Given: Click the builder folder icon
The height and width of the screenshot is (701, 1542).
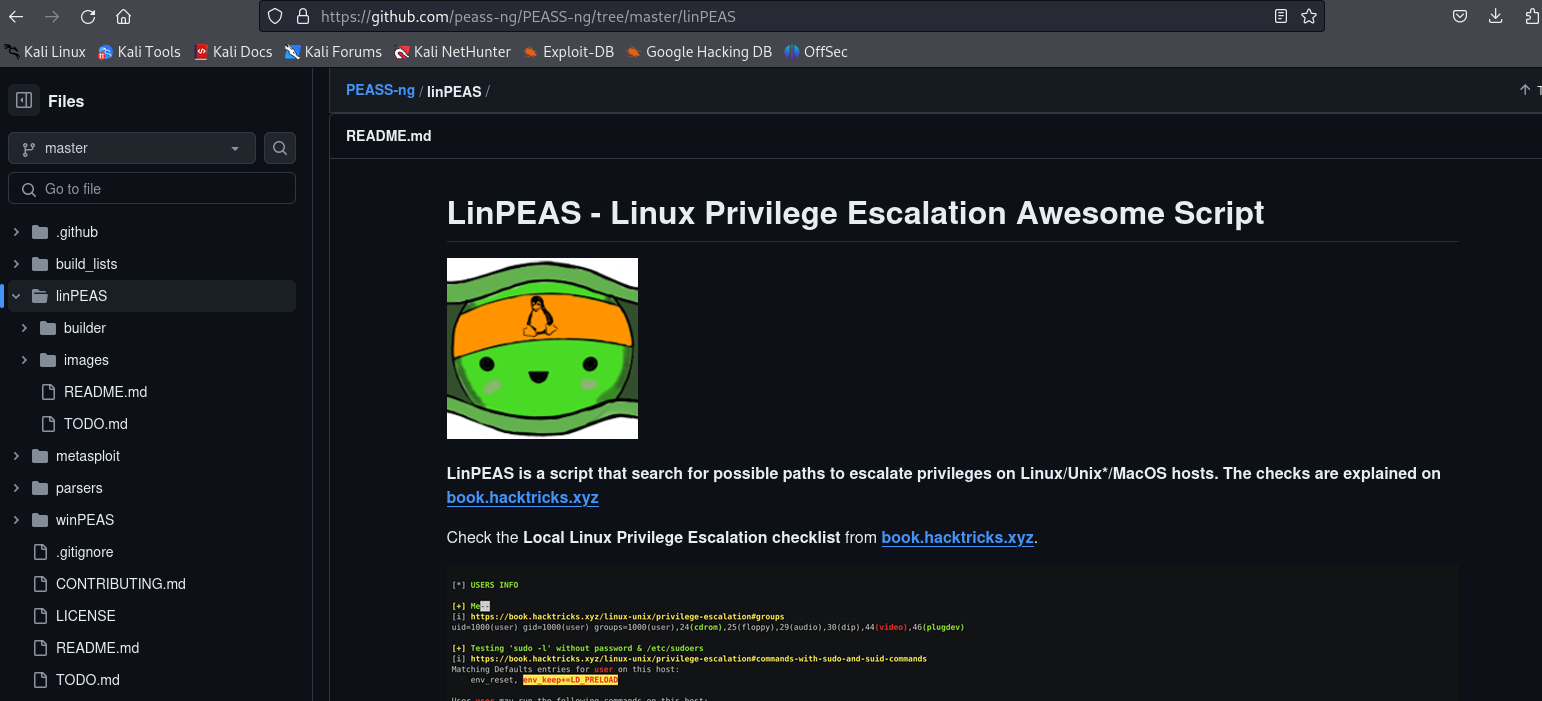Looking at the screenshot, I should pos(48,328).
